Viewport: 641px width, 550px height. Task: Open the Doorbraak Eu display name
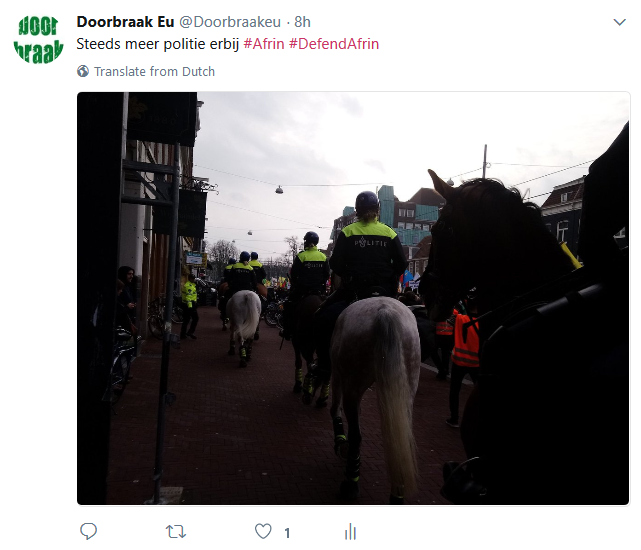(125, 22)
